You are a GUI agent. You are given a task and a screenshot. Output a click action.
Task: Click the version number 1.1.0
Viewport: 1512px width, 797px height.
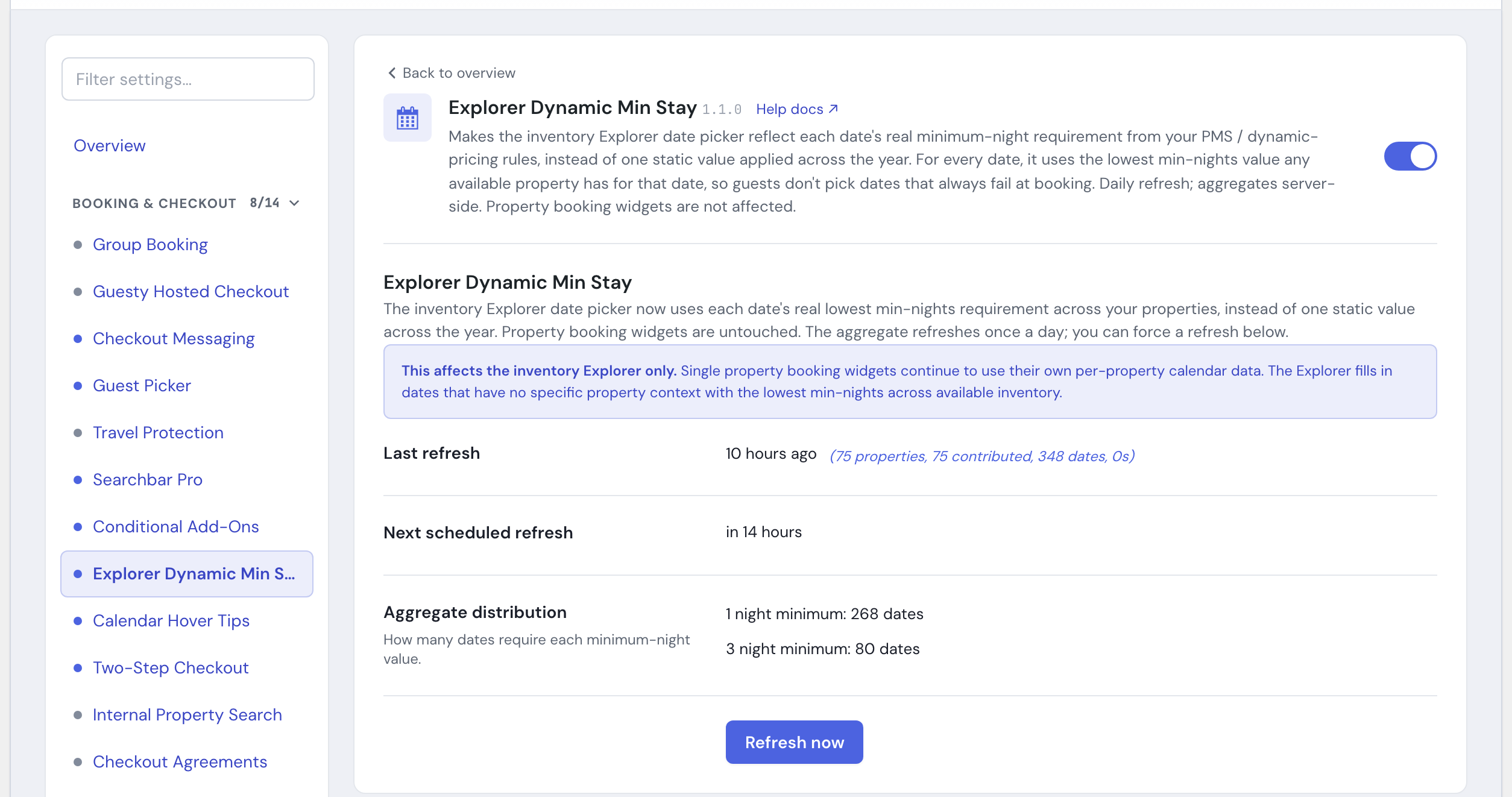[x=722, y=110]
